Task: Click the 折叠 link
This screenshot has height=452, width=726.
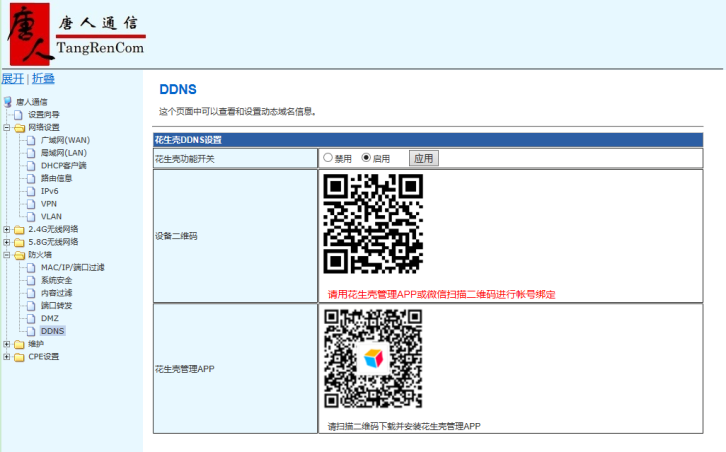Action: pyautogui.click(x=43, y=79)
